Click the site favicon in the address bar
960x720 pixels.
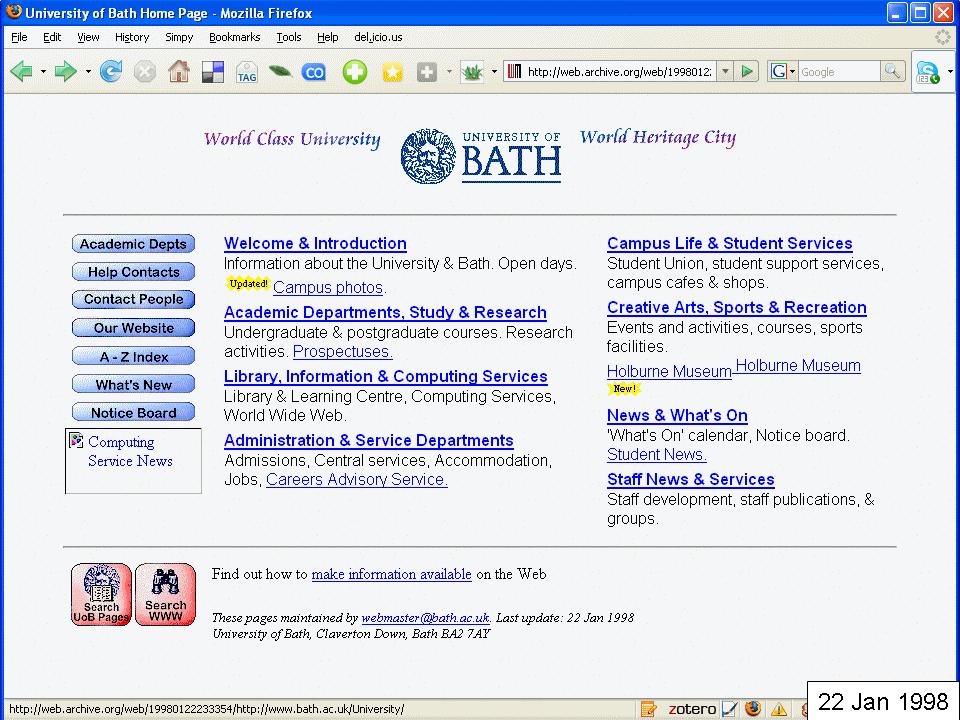coord(515,72)
